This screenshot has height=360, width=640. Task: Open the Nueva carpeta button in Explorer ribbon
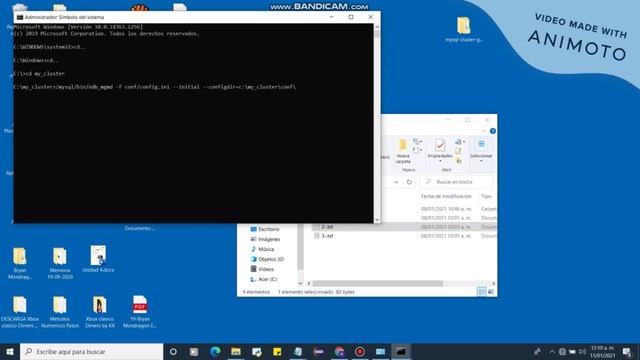403,151
